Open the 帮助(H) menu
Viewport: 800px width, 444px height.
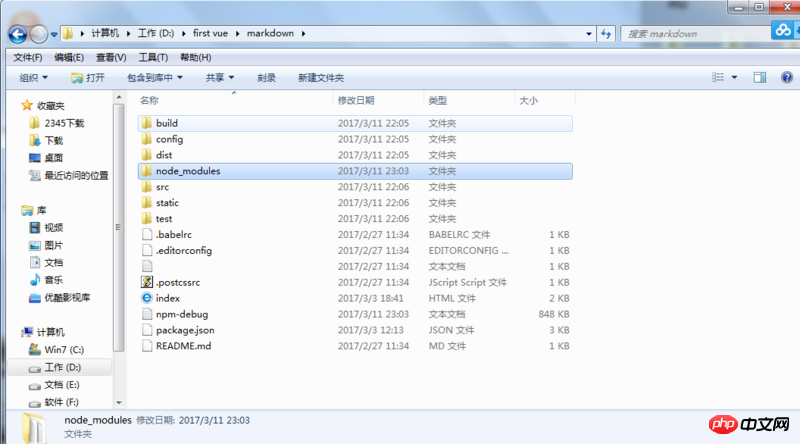195,57
